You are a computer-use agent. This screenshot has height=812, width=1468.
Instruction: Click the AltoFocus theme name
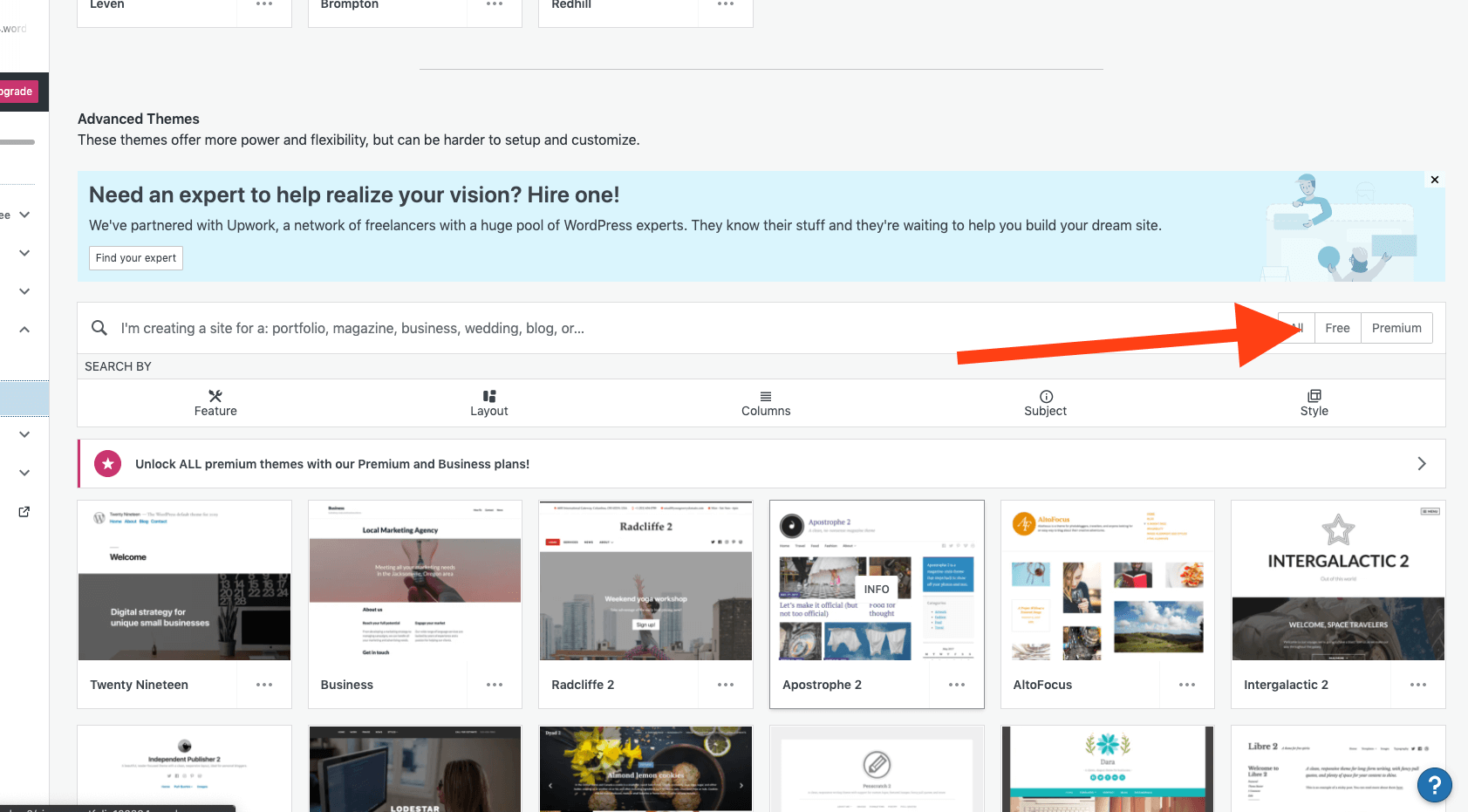1042,685
